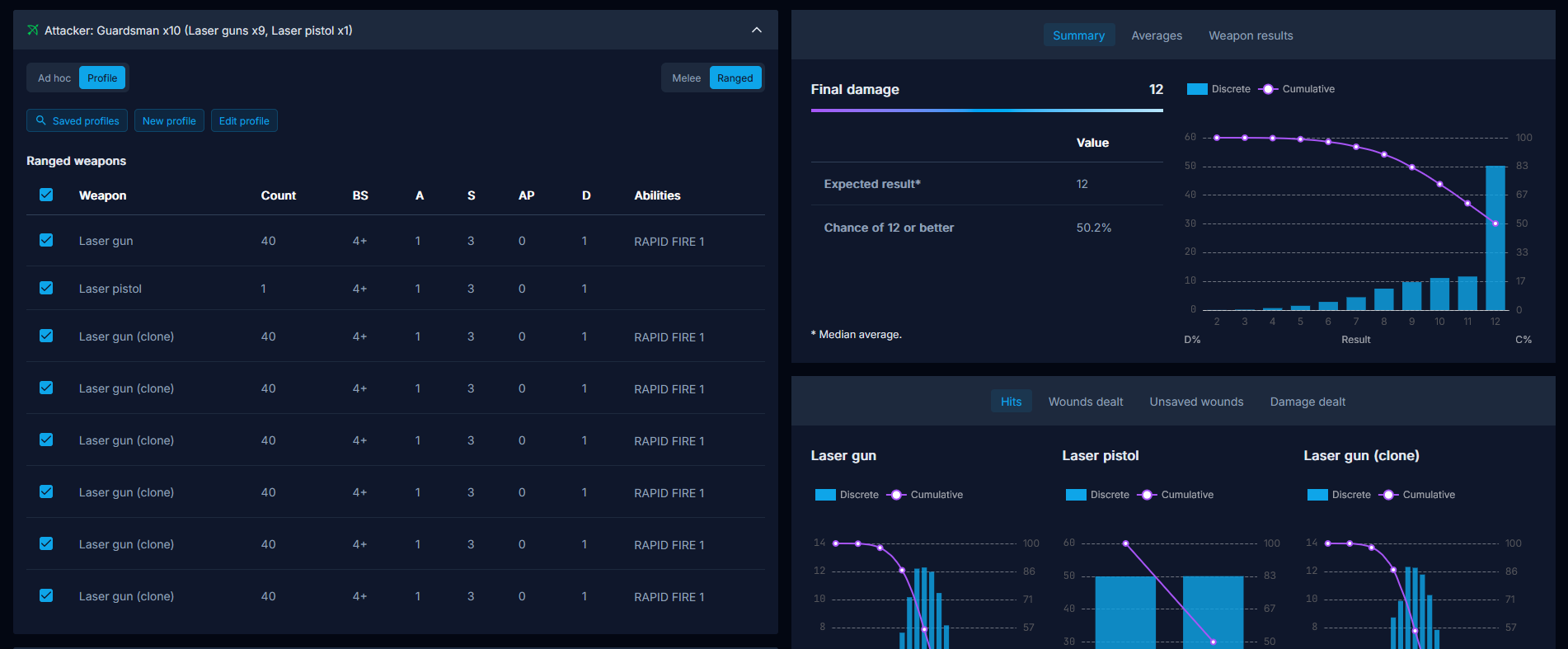
Task: Toggle Discrete legend in Laser gun (clone) chart
Action: click(1339, 495)
